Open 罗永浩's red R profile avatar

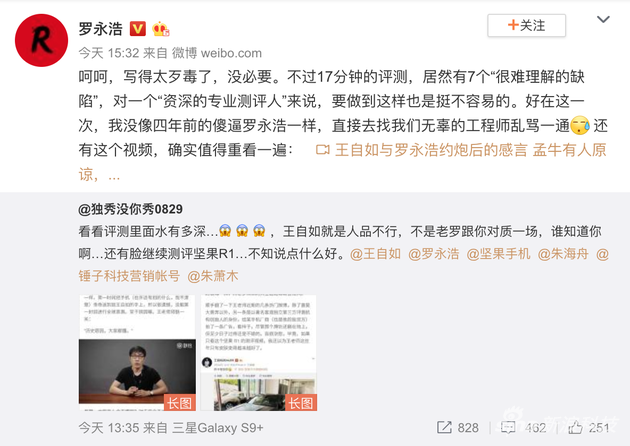click(x=41, y=40)
